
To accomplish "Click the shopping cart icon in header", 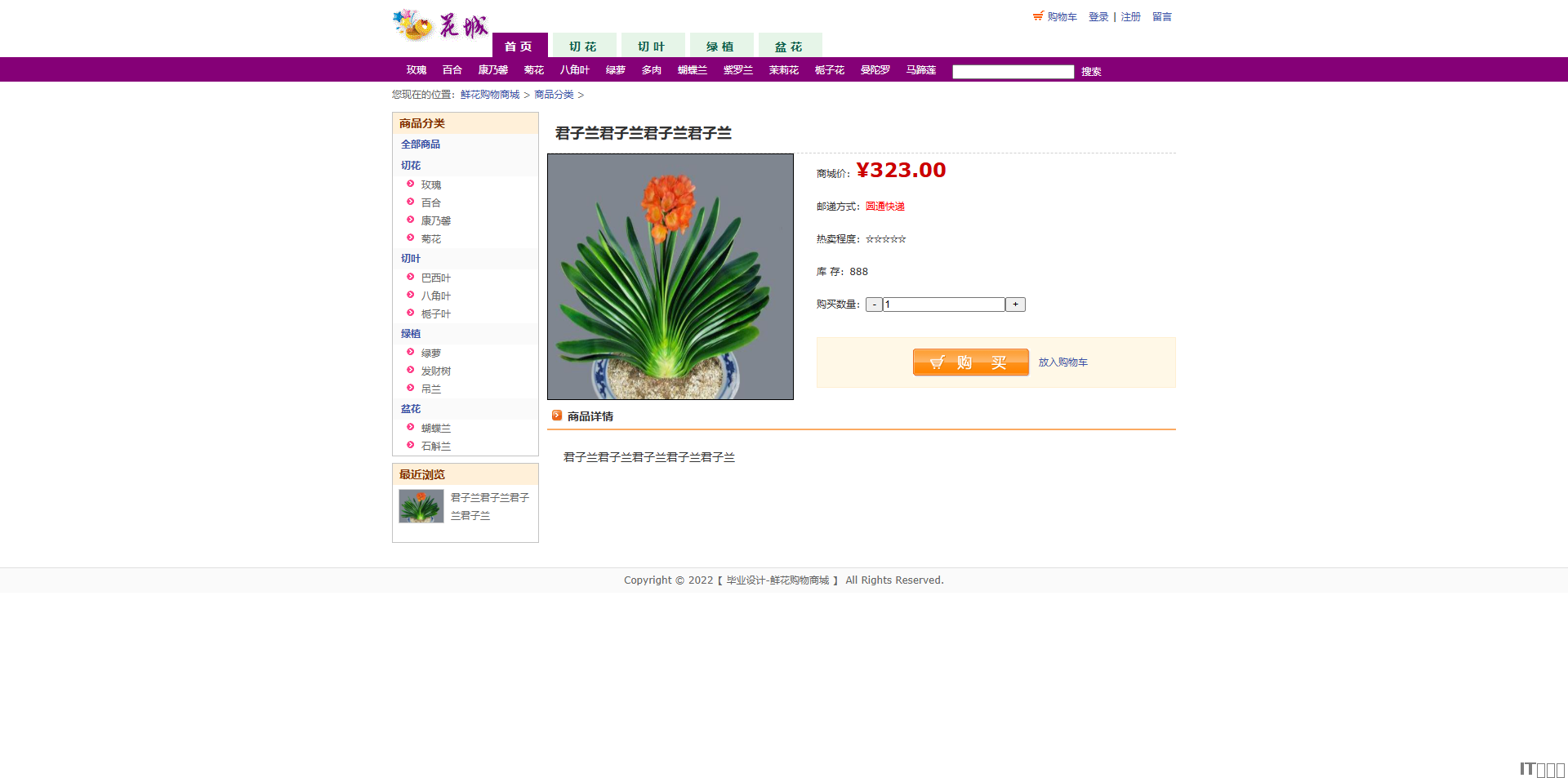I will pyautogui.click(x=1038, y=16).
